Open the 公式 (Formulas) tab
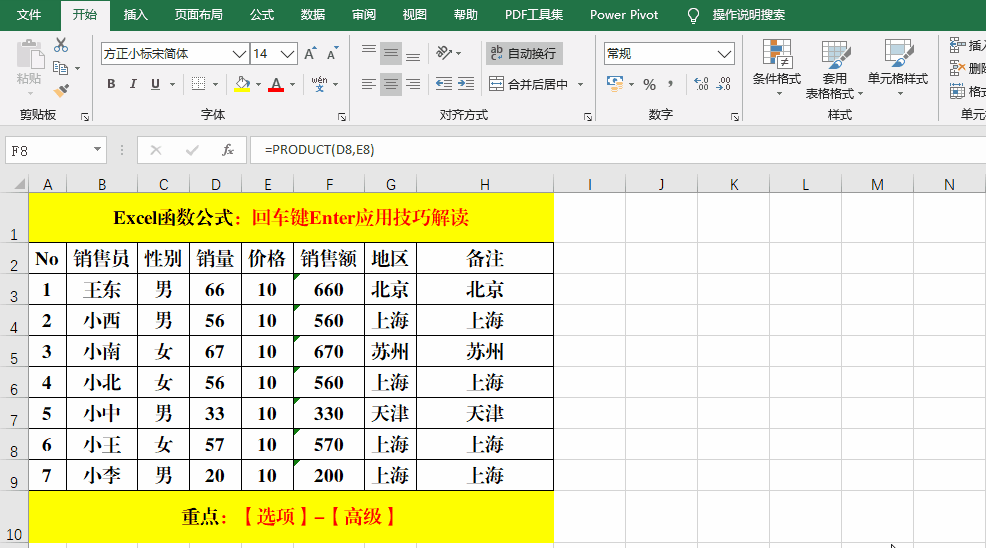Screen dimensions: 986x548 [x=262, y=15]
